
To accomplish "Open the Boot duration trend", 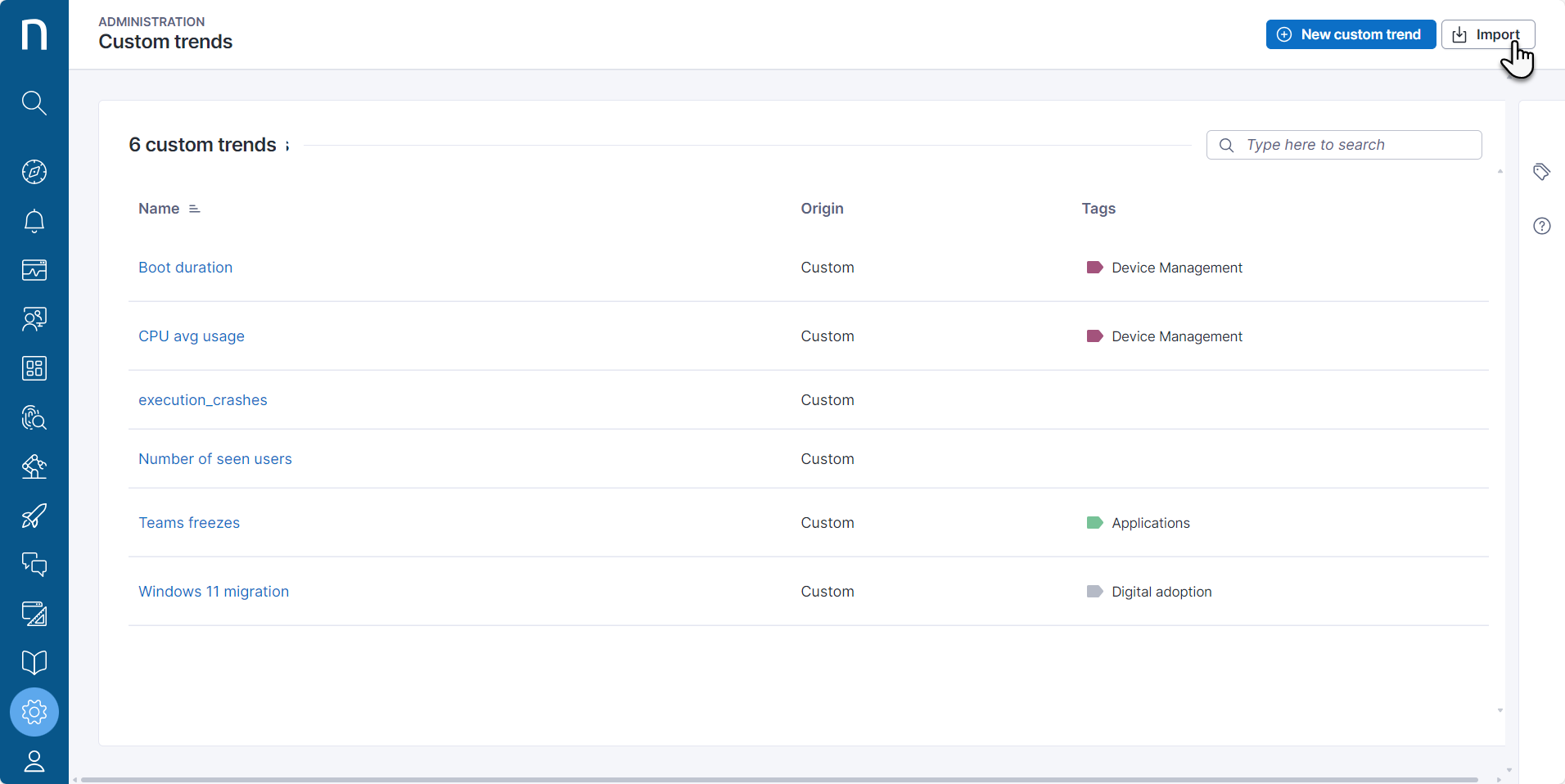I will click(x=185, y=268).
